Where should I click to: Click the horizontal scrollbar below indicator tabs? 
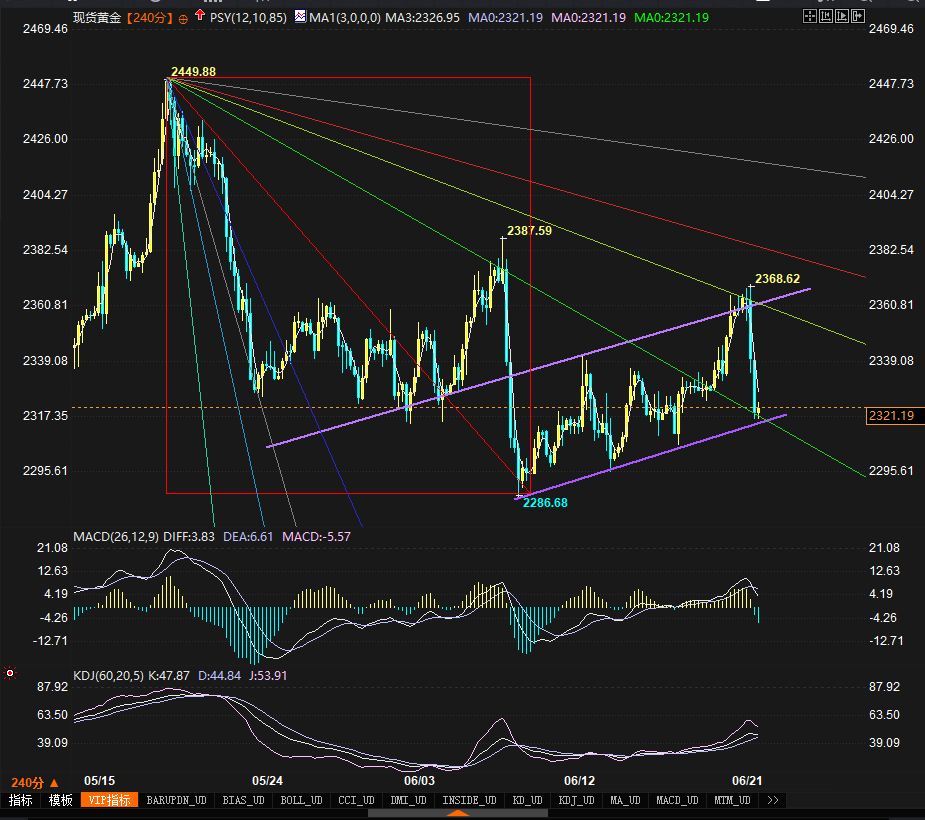pos(462,813)
